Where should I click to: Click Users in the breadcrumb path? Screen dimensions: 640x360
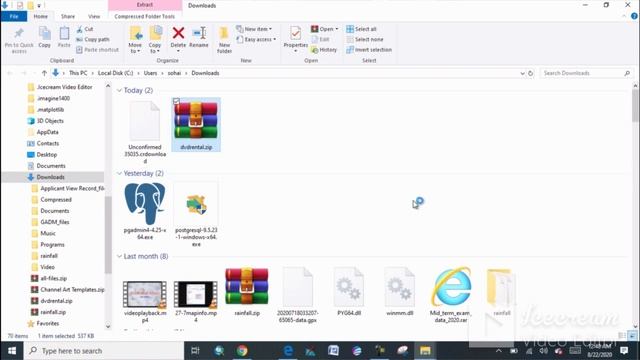pos(150,73)
